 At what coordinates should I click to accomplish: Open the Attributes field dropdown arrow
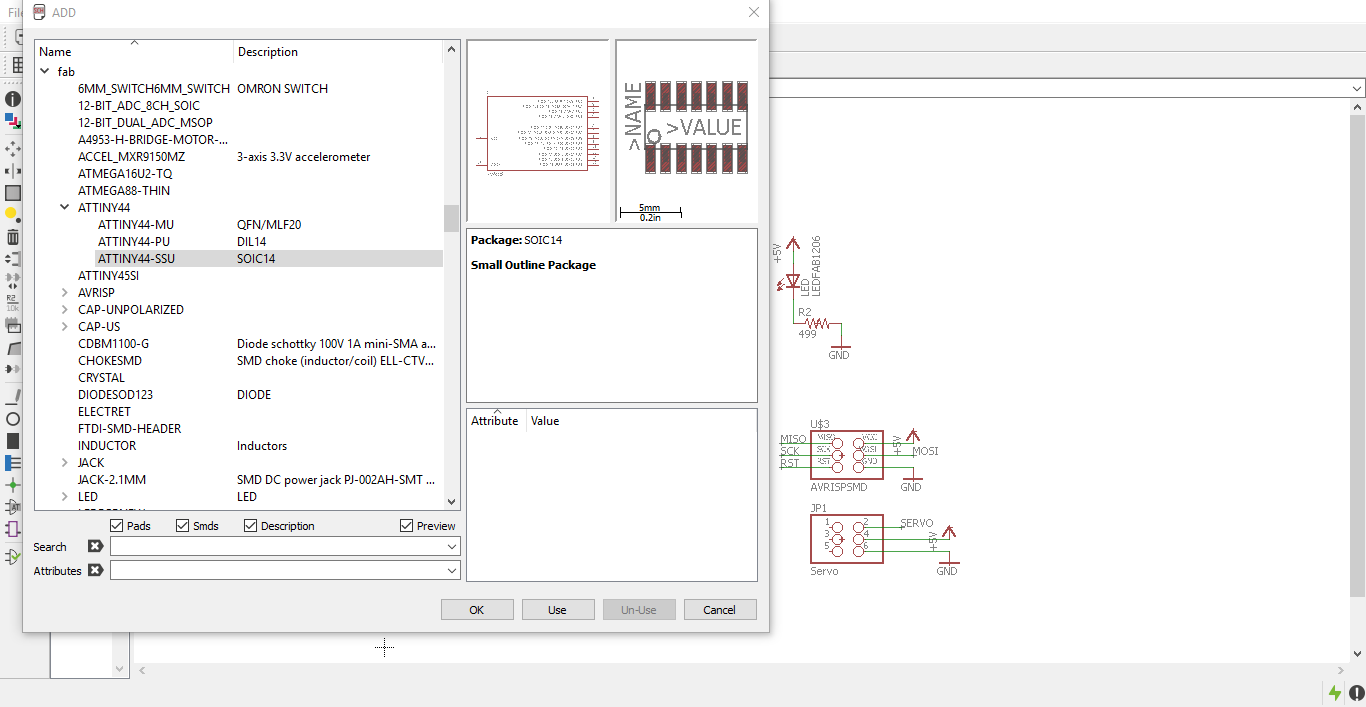coord(452,570)
